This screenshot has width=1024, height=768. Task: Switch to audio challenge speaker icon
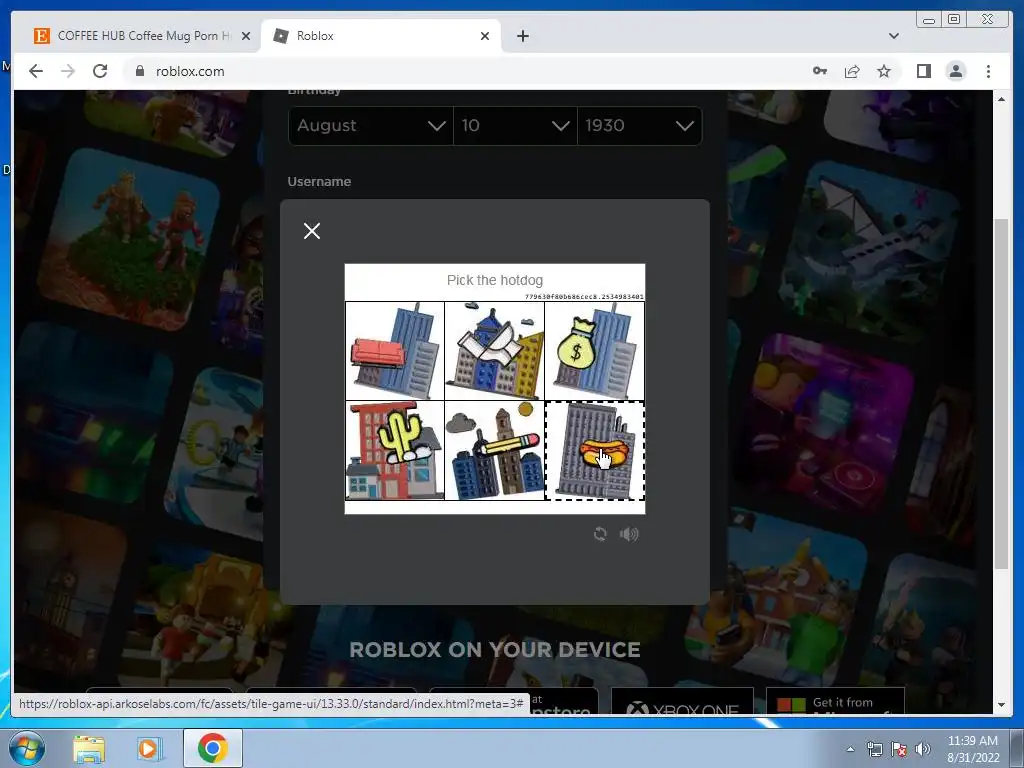pos(629,534)
